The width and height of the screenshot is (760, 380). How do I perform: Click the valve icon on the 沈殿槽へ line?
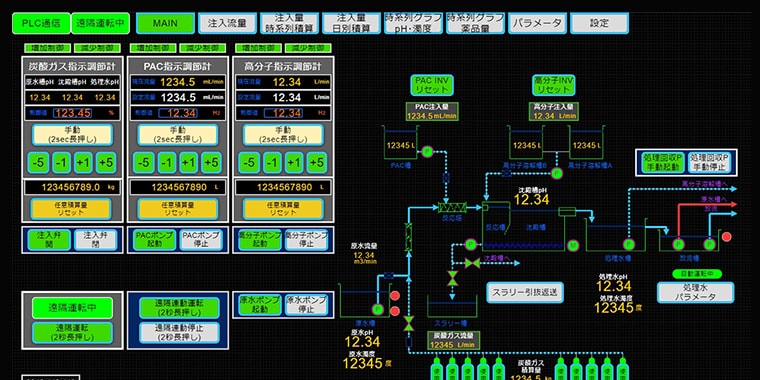(x=472, y=263)
